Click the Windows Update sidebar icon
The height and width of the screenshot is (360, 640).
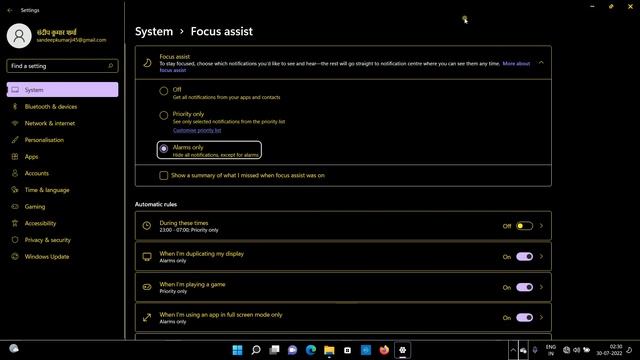[15, 257]
